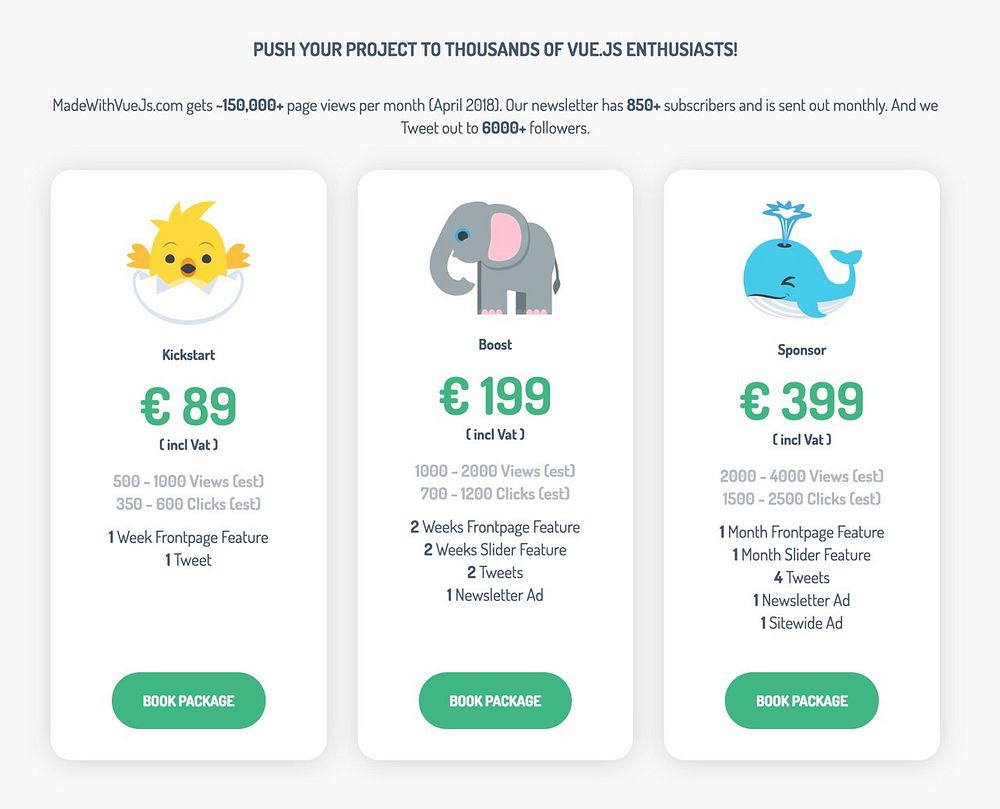
Task: Click the € 199 price
Action: pos(495,396)
